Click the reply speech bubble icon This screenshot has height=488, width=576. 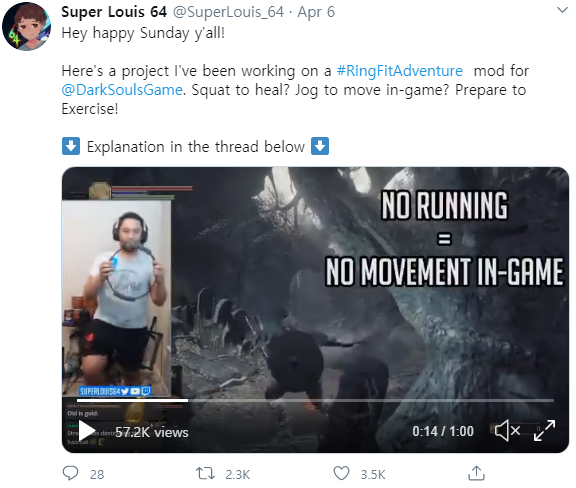click(x=70, y=473)
